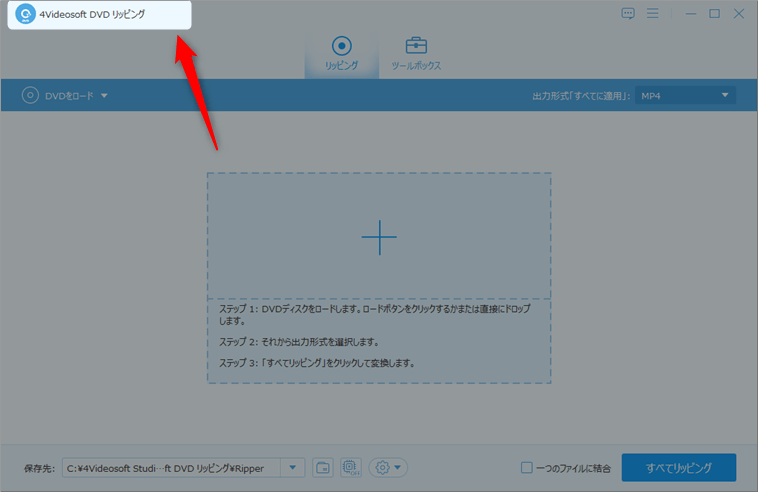This screenshot has height=492, width=758.
Task: Open the feedback chat bubble icon
Action: pos(628,14)
